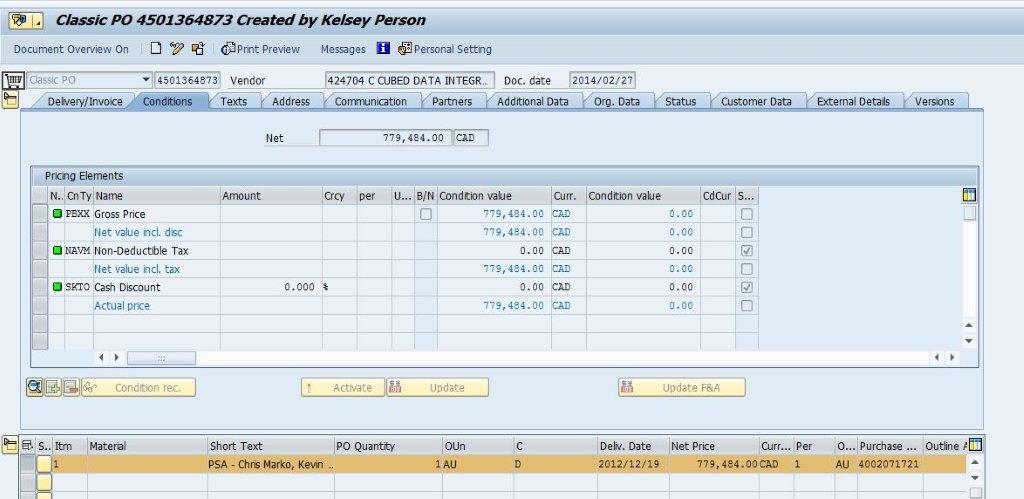Click the shopping cart header icon
1024x499 pixels.
13,80
